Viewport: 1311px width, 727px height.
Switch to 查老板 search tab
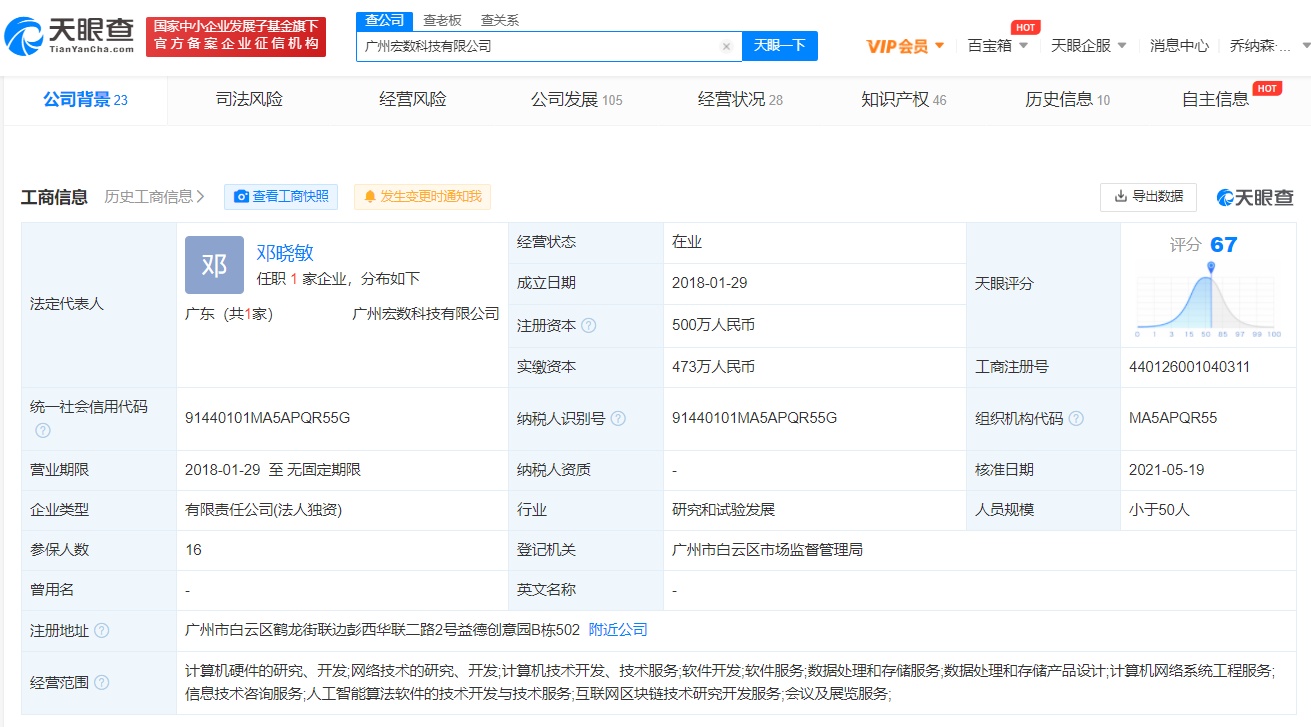click(442, 20)
